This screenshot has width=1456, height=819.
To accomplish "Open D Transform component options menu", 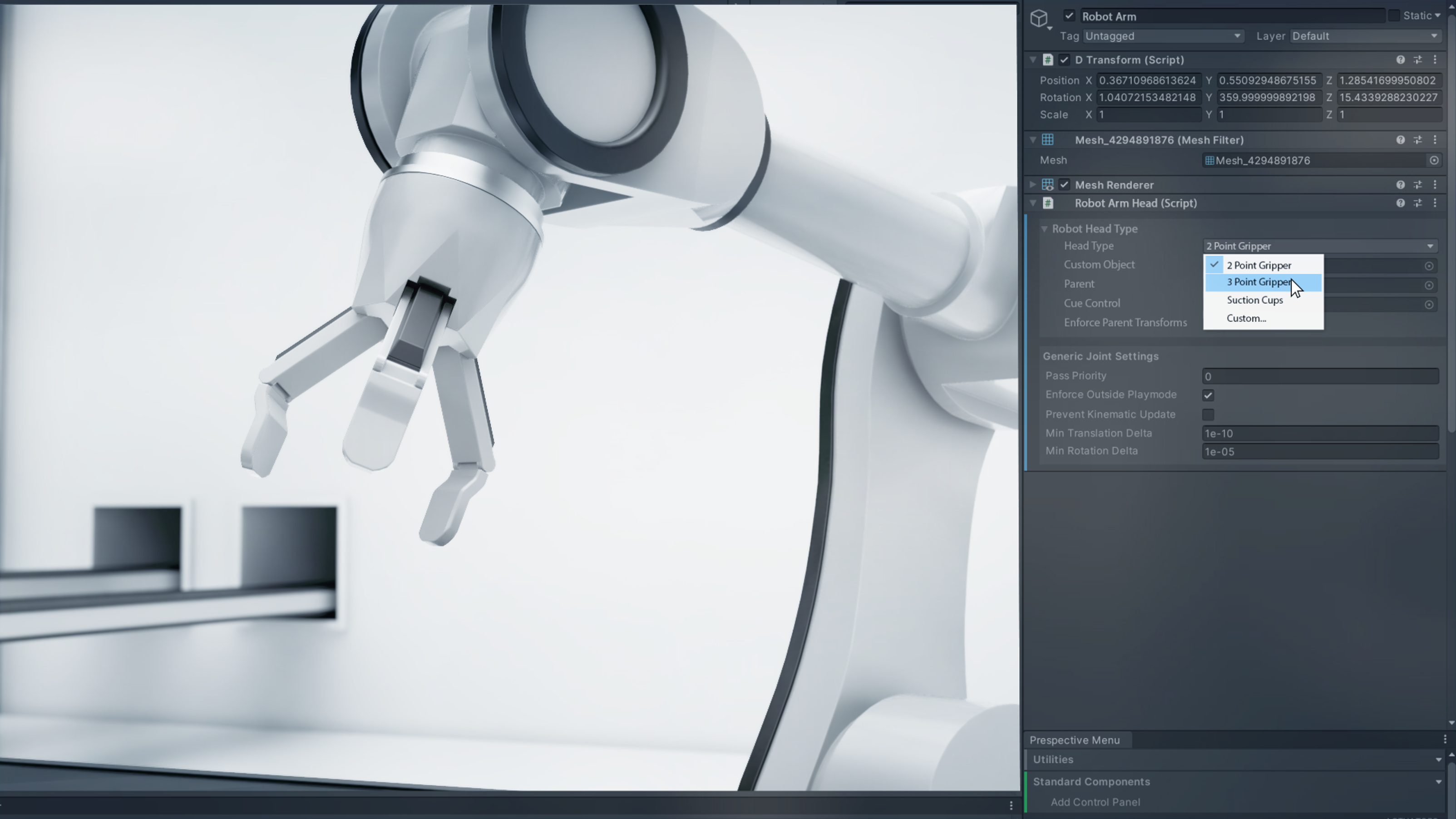I will coord(1435,60).
